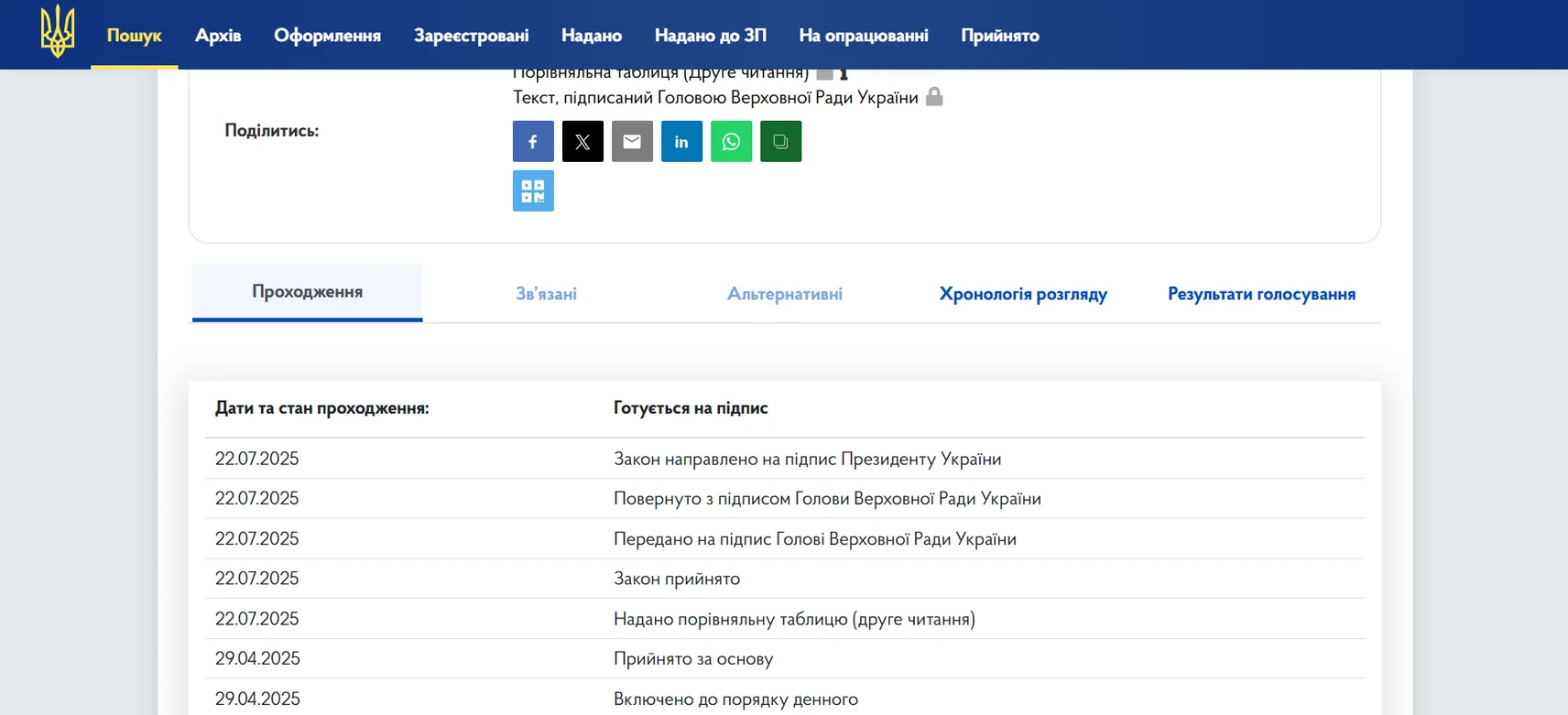Copy the page link with the dark green icon

(780, 142)
